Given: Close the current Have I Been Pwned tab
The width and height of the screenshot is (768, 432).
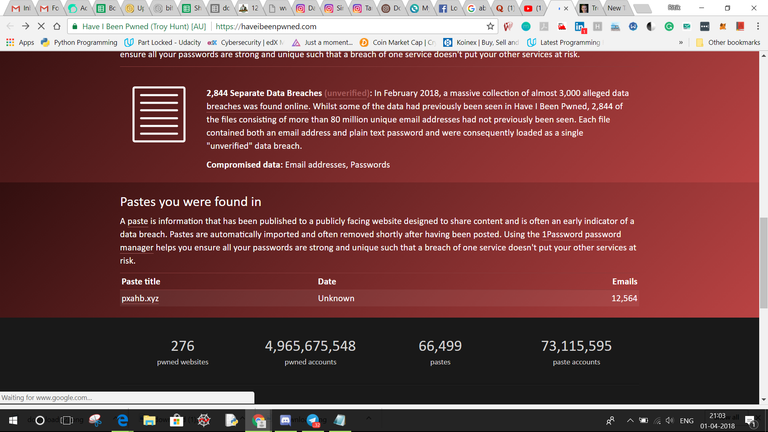Looking at the screenshot, I should [x=566, y=8].
